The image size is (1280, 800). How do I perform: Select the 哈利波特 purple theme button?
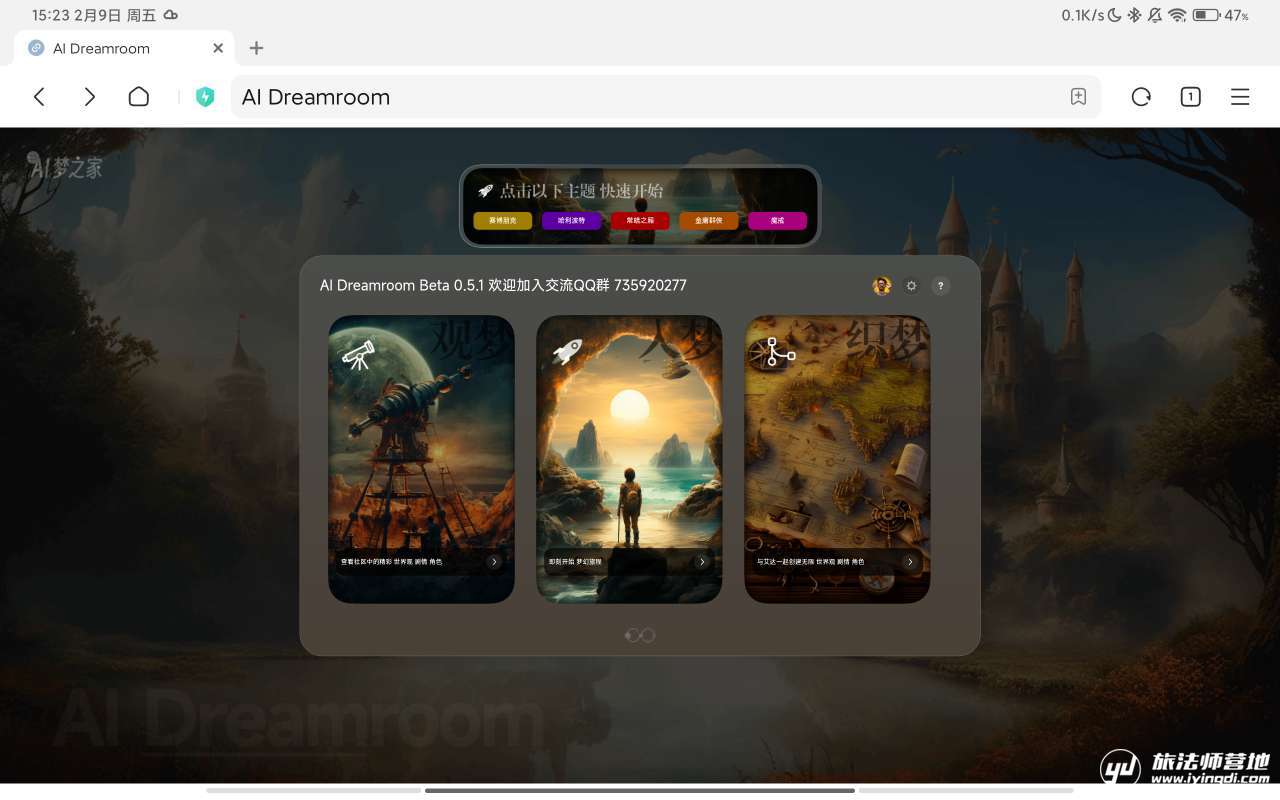pyautogui.click(x=571, y=221)
